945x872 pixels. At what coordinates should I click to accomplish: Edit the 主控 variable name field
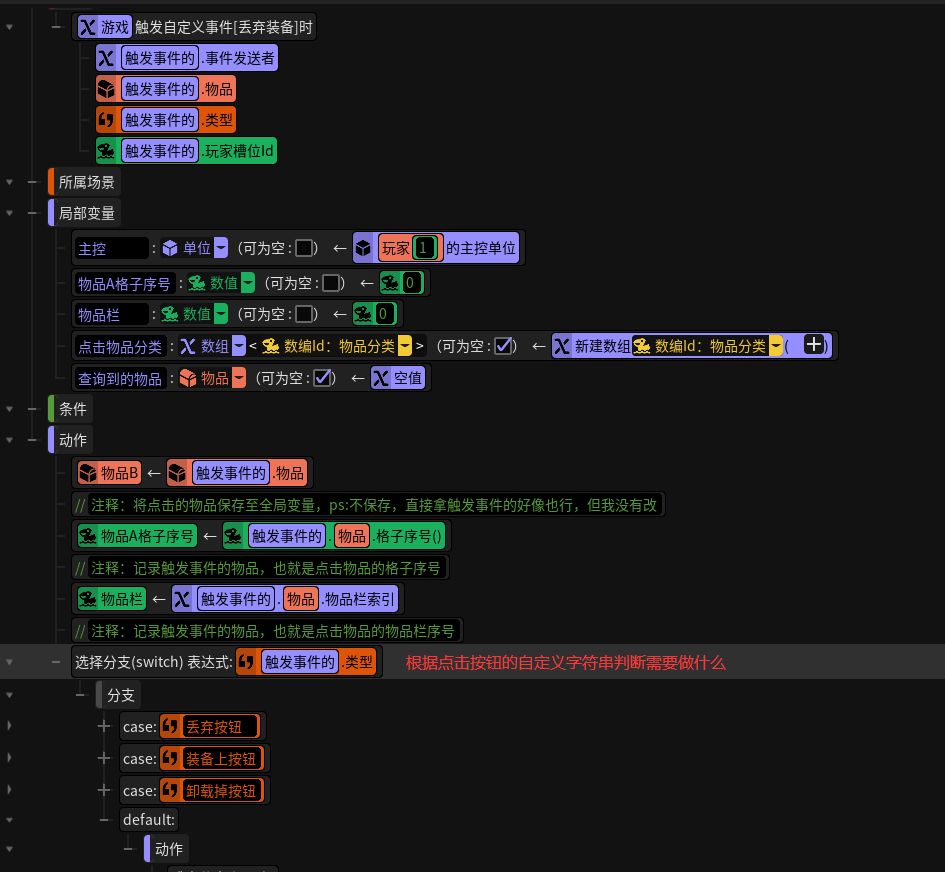(x=111, y=248)
